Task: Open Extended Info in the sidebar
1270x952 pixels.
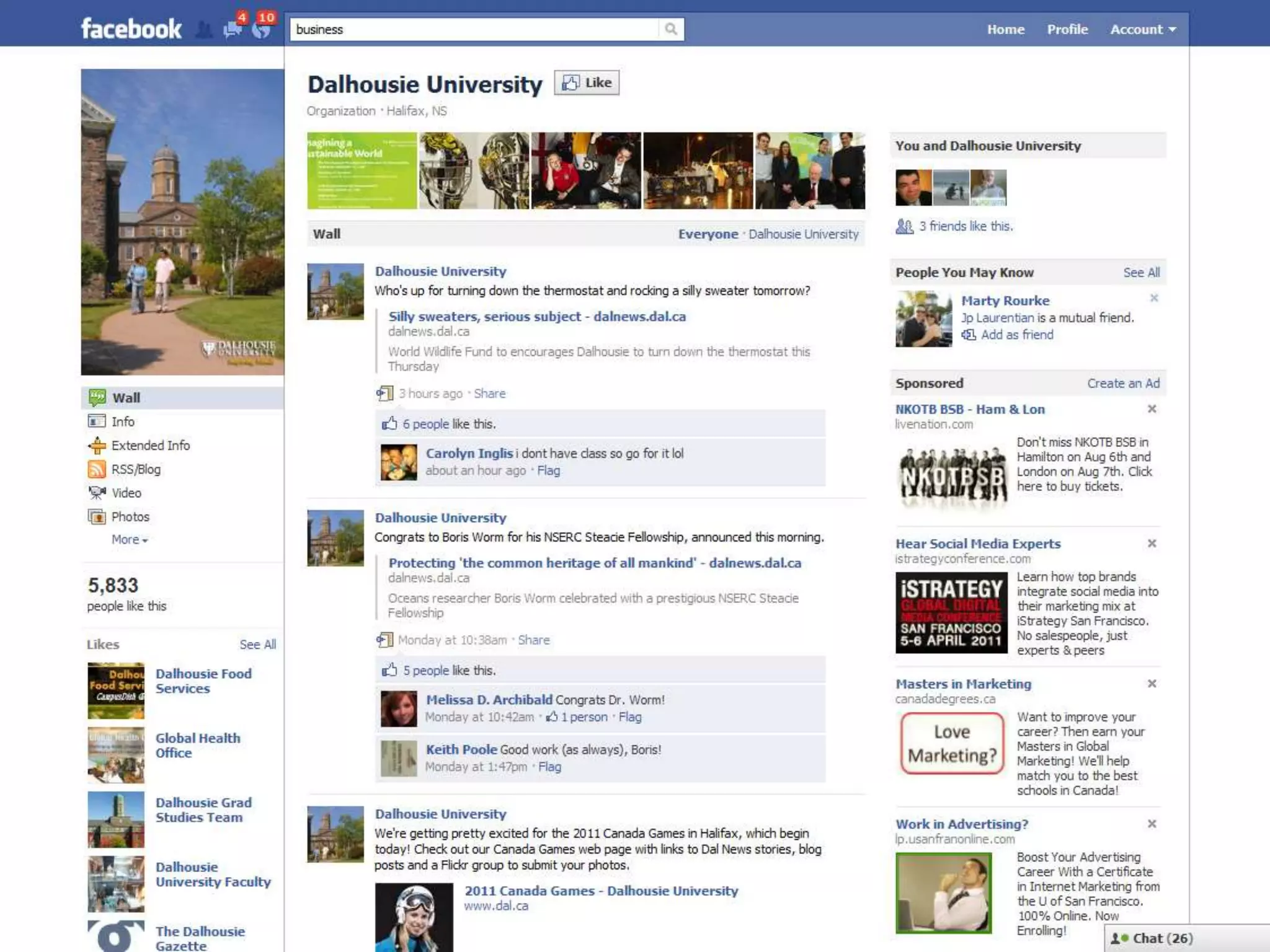Action: point(150,445)
